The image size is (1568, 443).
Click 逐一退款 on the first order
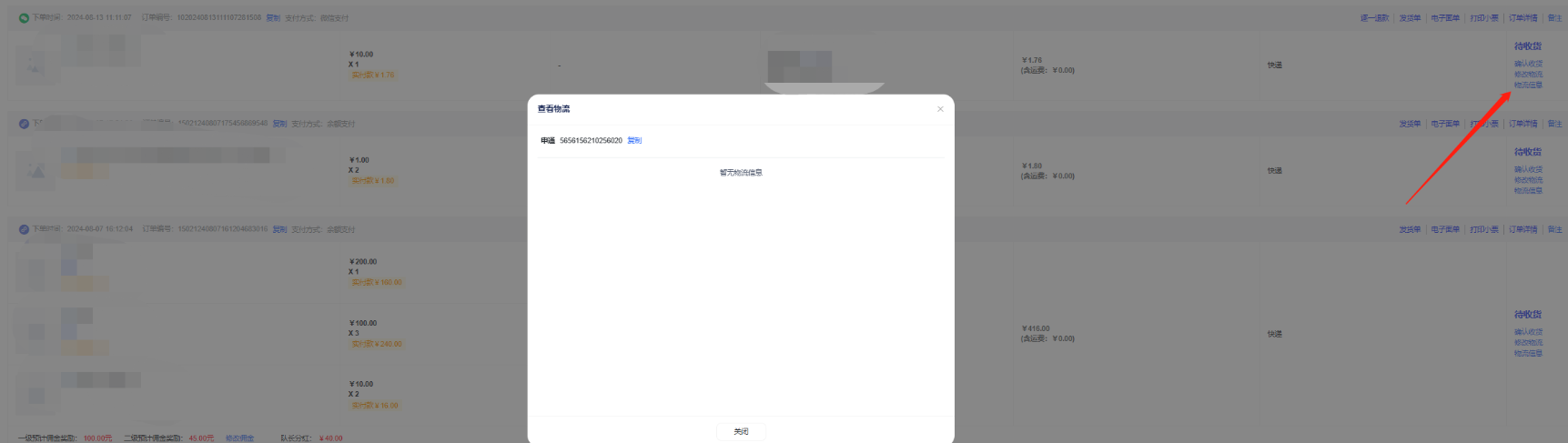pyautogui.click(x=1374, y=18)
